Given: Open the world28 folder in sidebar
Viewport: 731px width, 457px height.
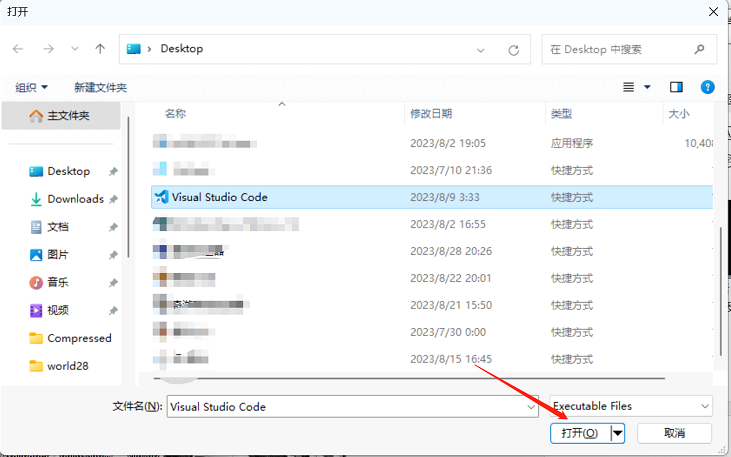Looking at the screenshot, I should pyautogui.click(x=68, y=366).
